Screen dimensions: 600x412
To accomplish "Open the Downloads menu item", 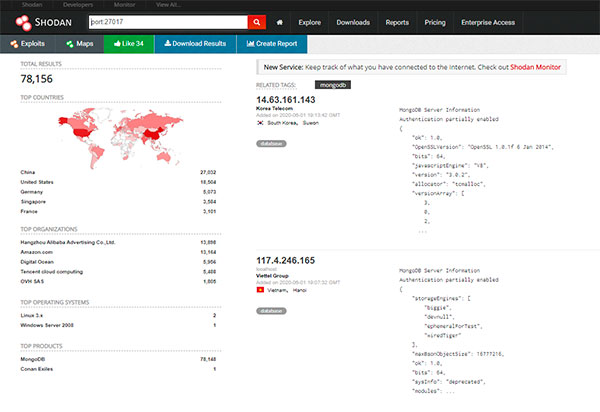I will pos(353,23).
